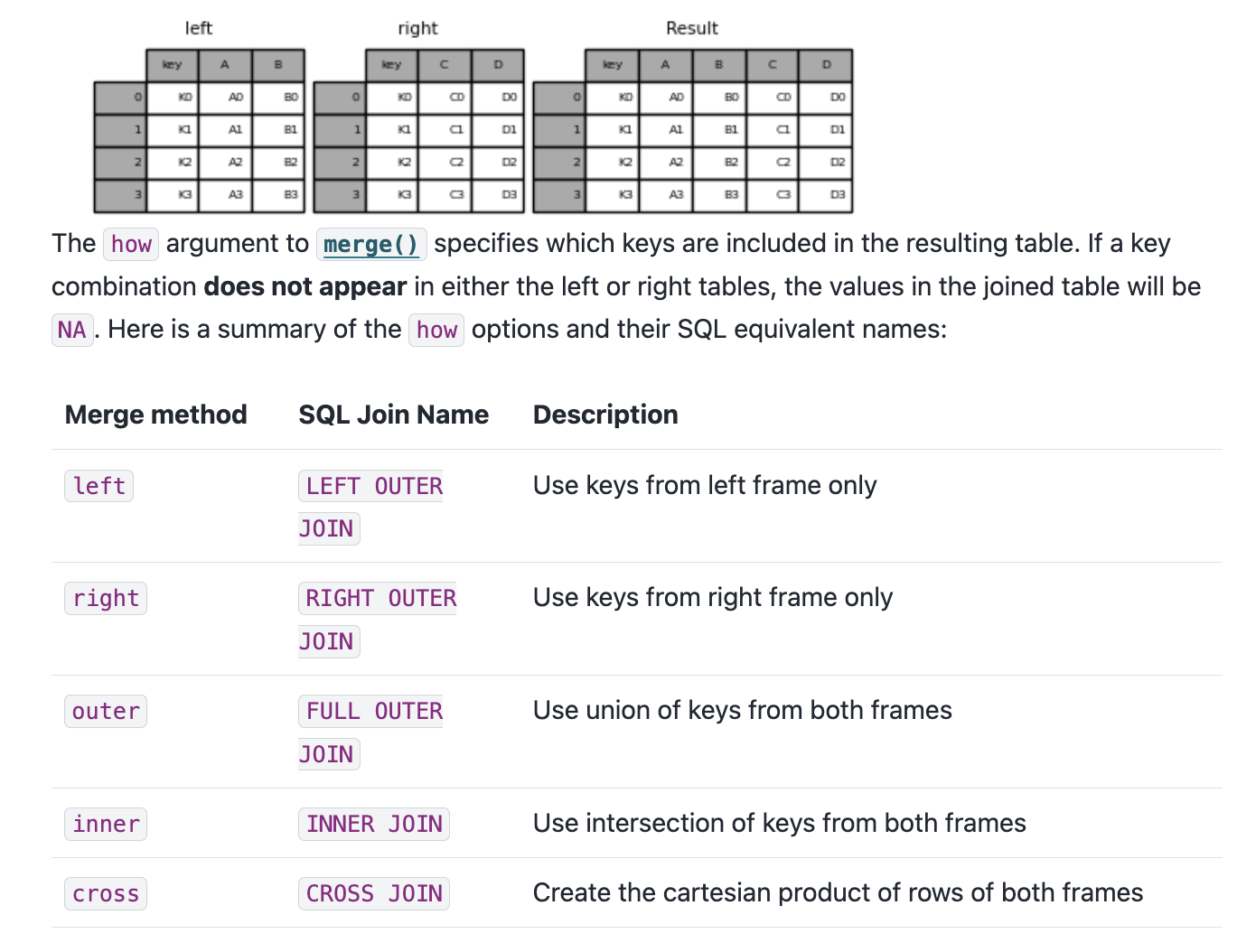
Task: Click the 'Merge method' column header
Action: (156, 415)
